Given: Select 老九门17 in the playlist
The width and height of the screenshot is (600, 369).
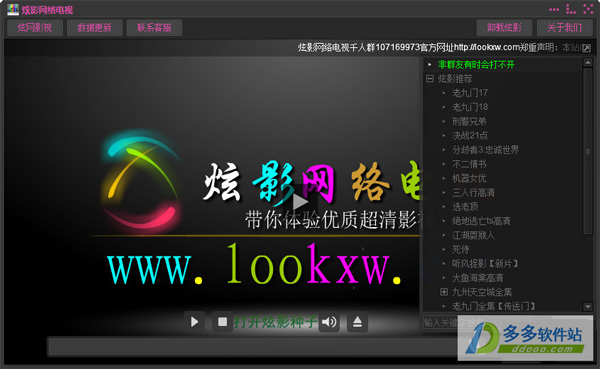Looking at the screenshot, I should tap(470, 93).
